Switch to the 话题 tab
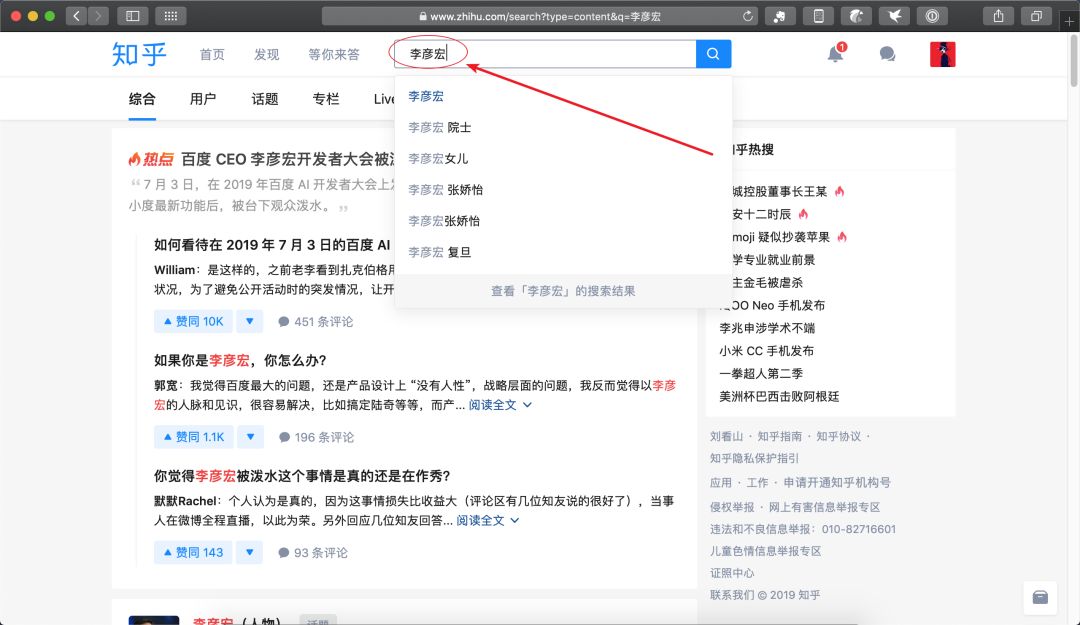The image size is (1080, 625). click(264, 99)
